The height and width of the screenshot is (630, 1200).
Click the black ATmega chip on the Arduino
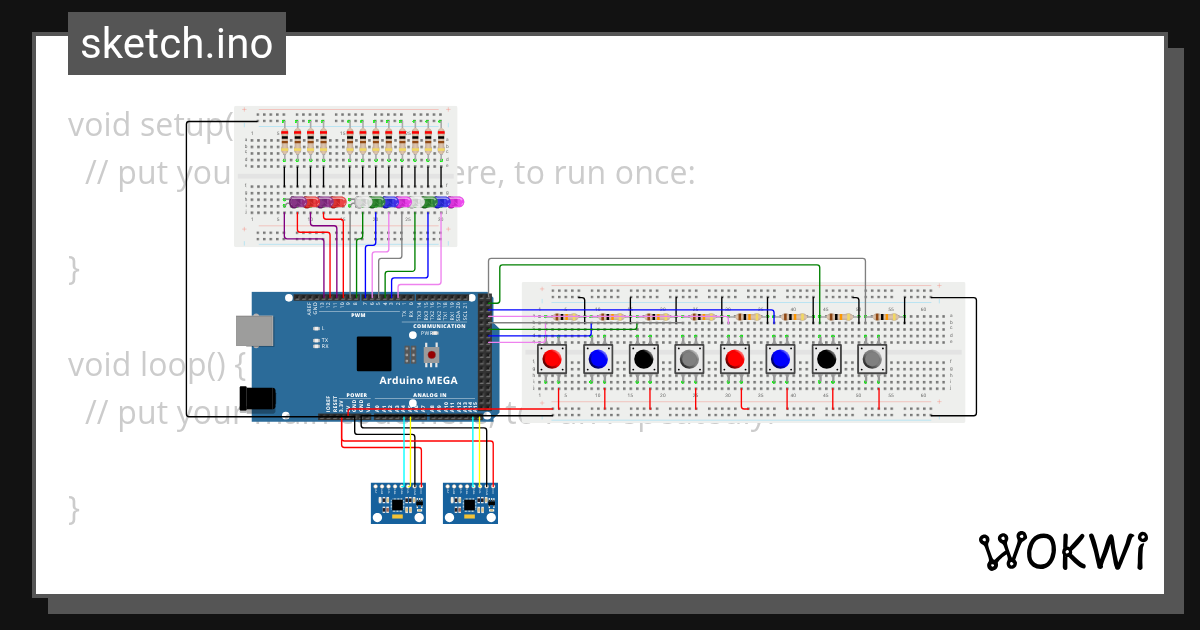click(x=374, y=353)
